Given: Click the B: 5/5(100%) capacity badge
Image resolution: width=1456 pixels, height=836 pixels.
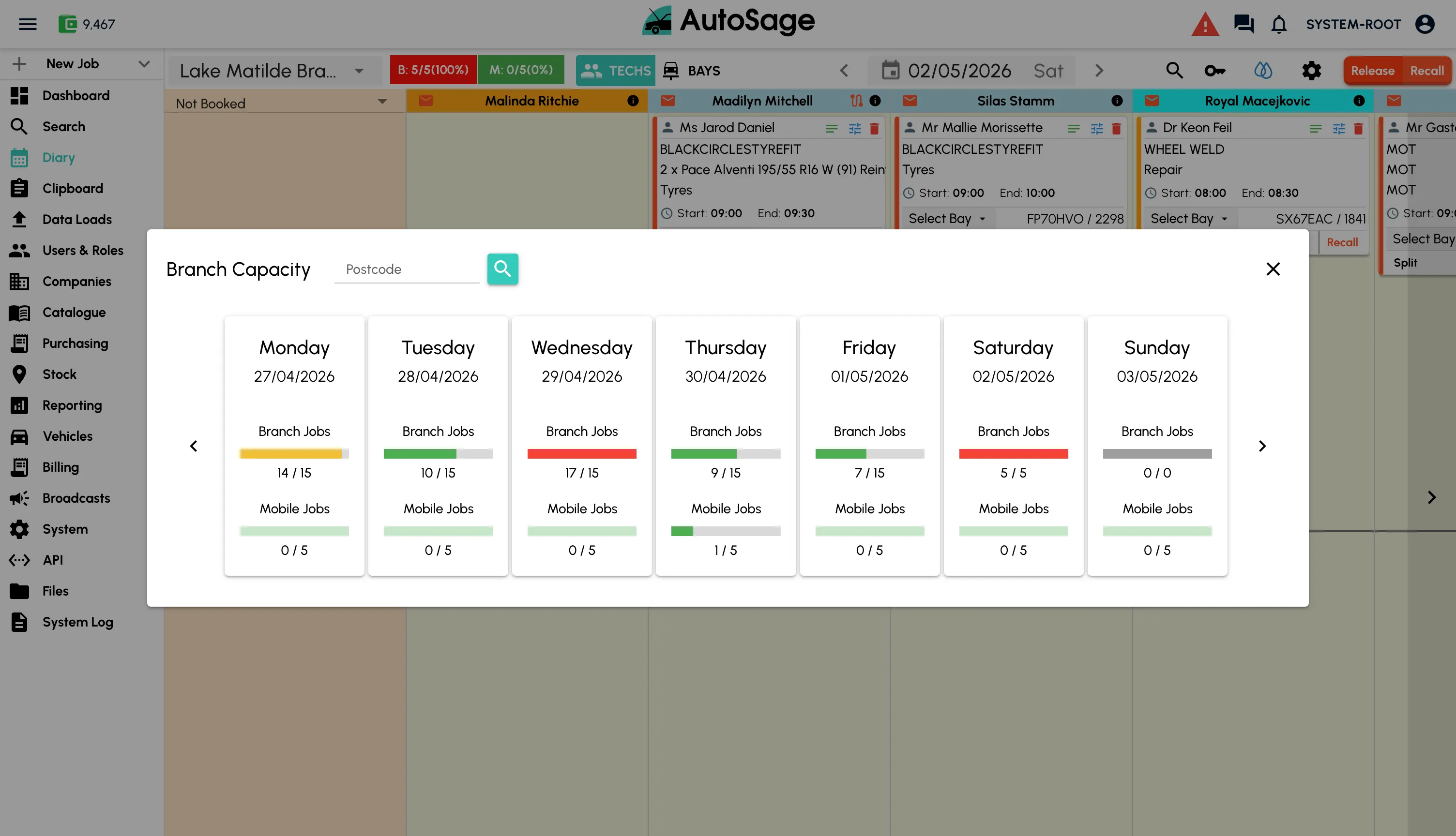Looking at the screenshot, I should [x=433, y=70].
